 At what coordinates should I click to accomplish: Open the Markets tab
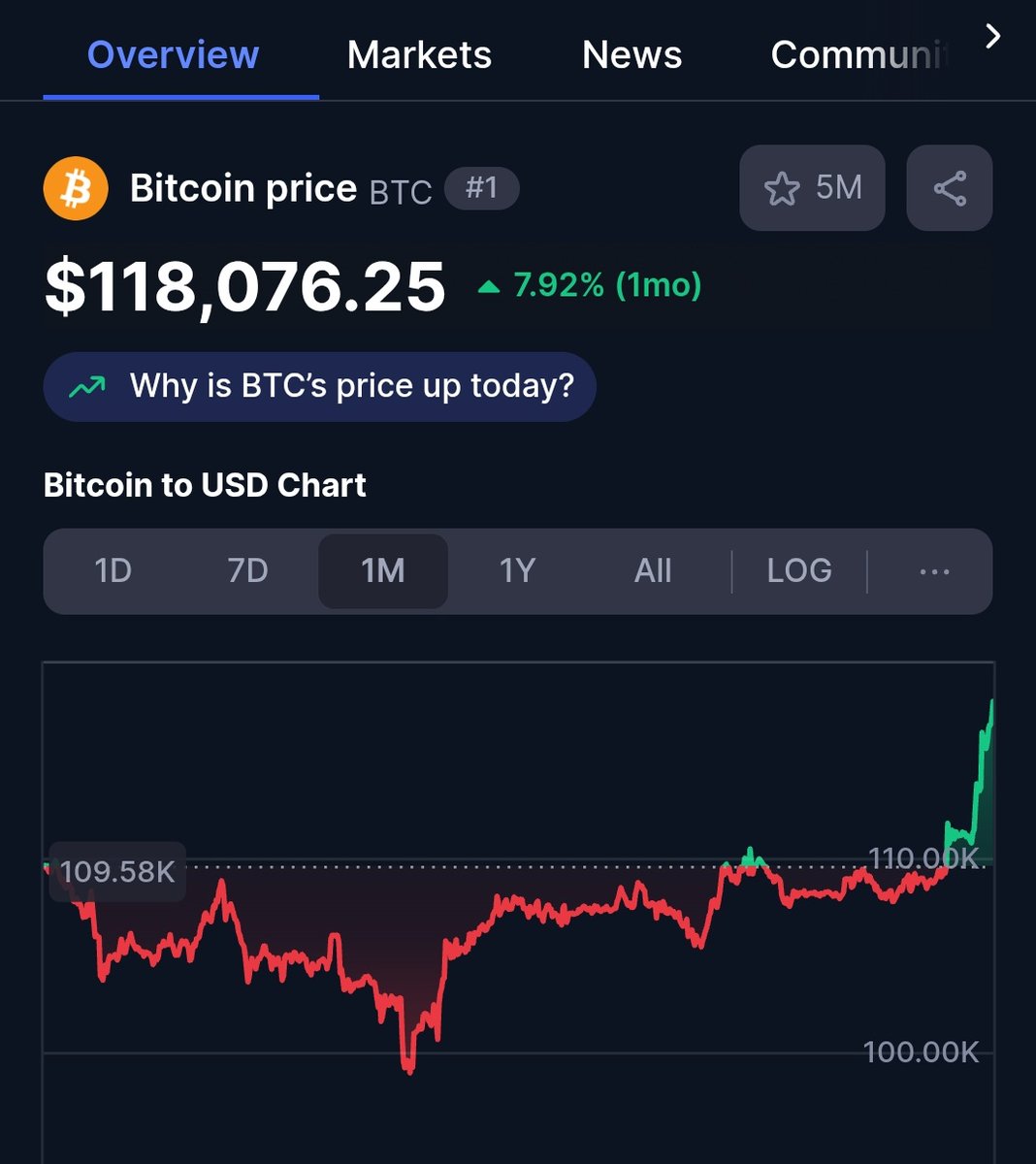point(419,55)
